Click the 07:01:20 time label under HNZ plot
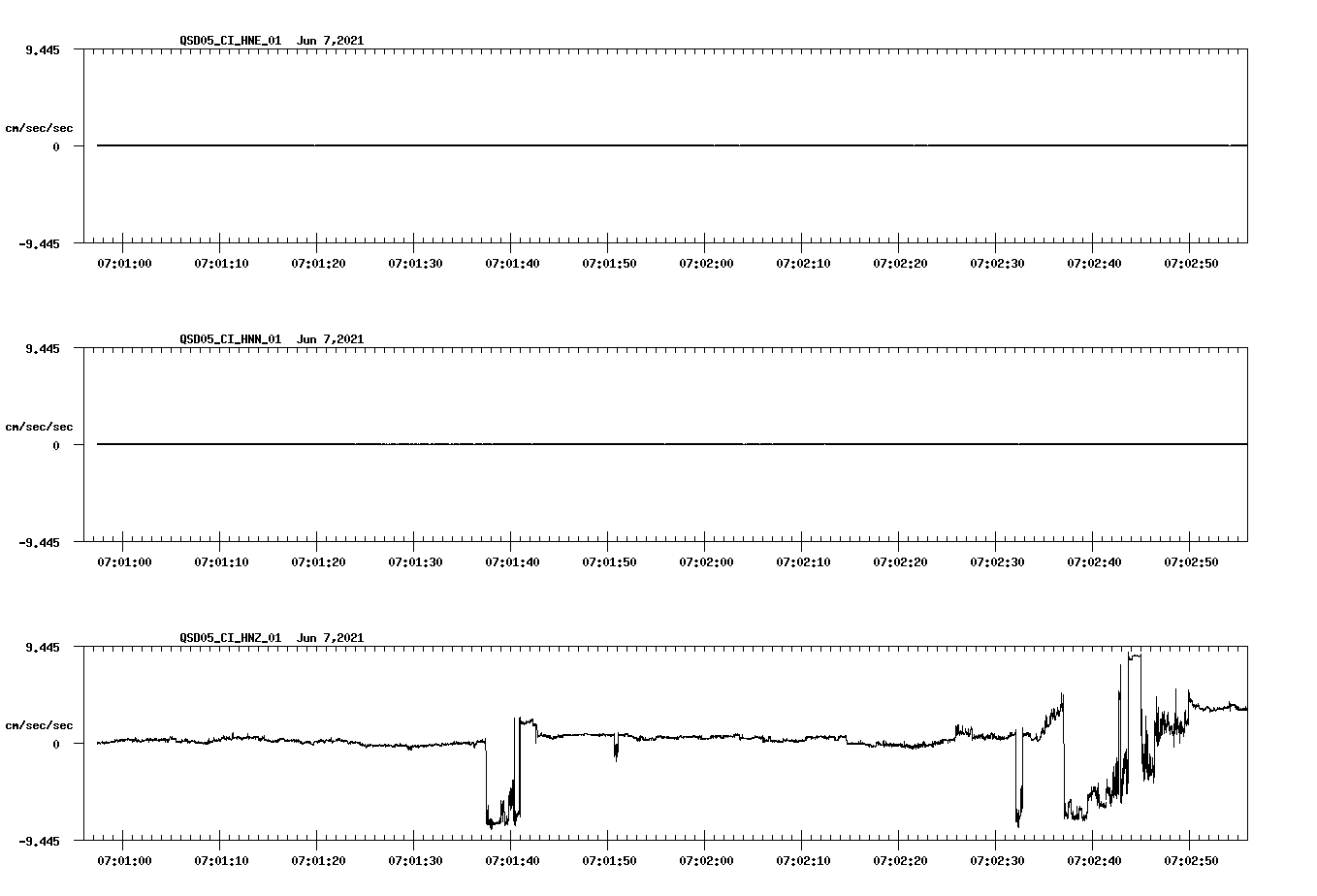Image resolution: width=1317 pixels, height=896 pixels. click(x=318, y=860)
